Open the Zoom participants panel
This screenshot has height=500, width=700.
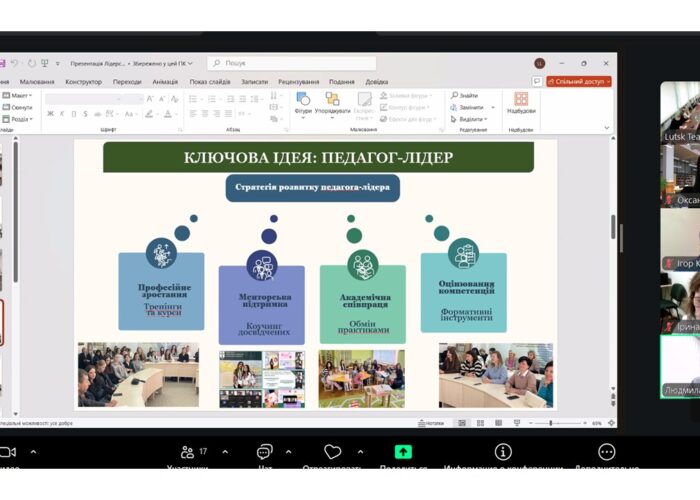point(187,453)
